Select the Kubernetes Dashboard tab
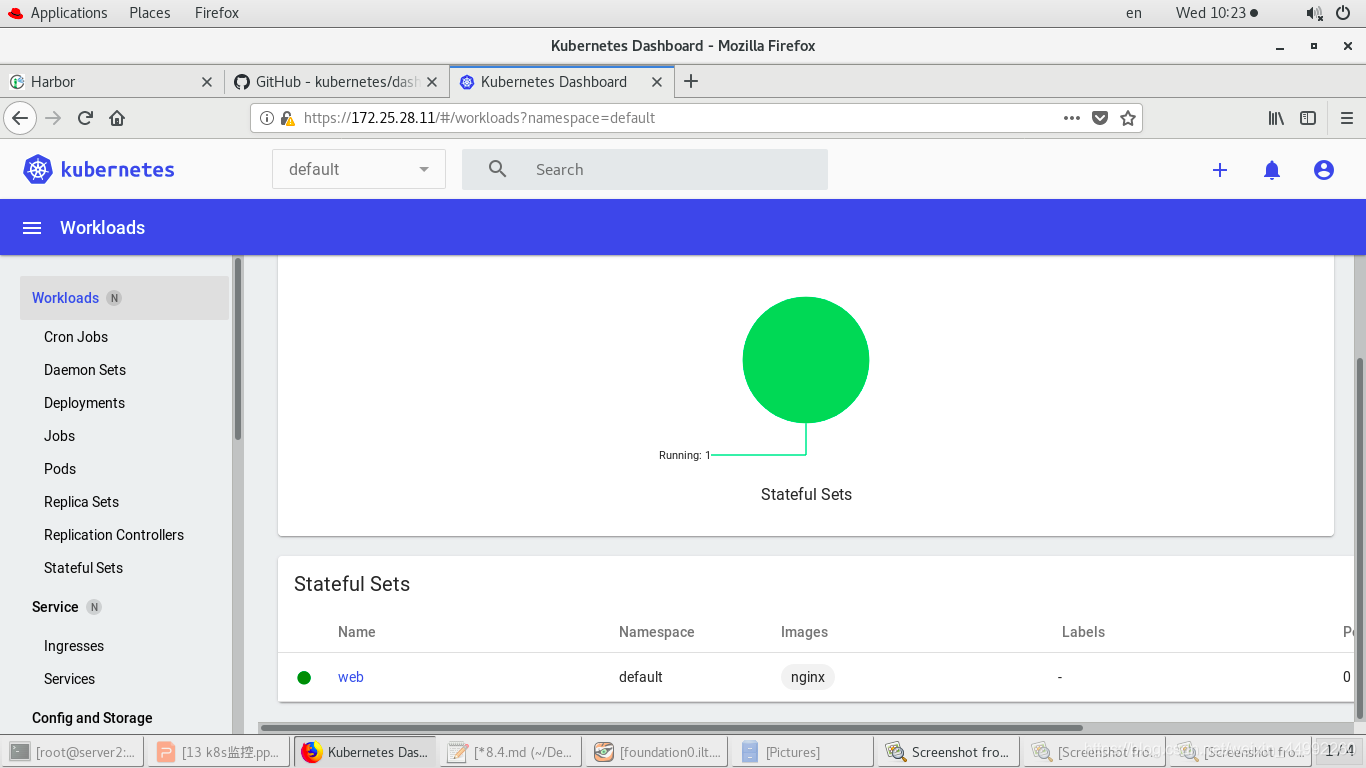 [x=560, y=82]
